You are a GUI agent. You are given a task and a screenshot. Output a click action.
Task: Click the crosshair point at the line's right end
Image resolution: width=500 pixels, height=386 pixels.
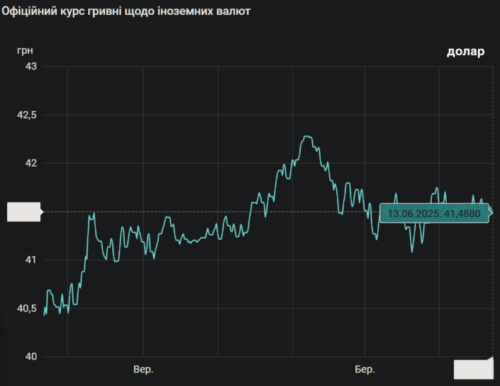(x=492, y=212)
